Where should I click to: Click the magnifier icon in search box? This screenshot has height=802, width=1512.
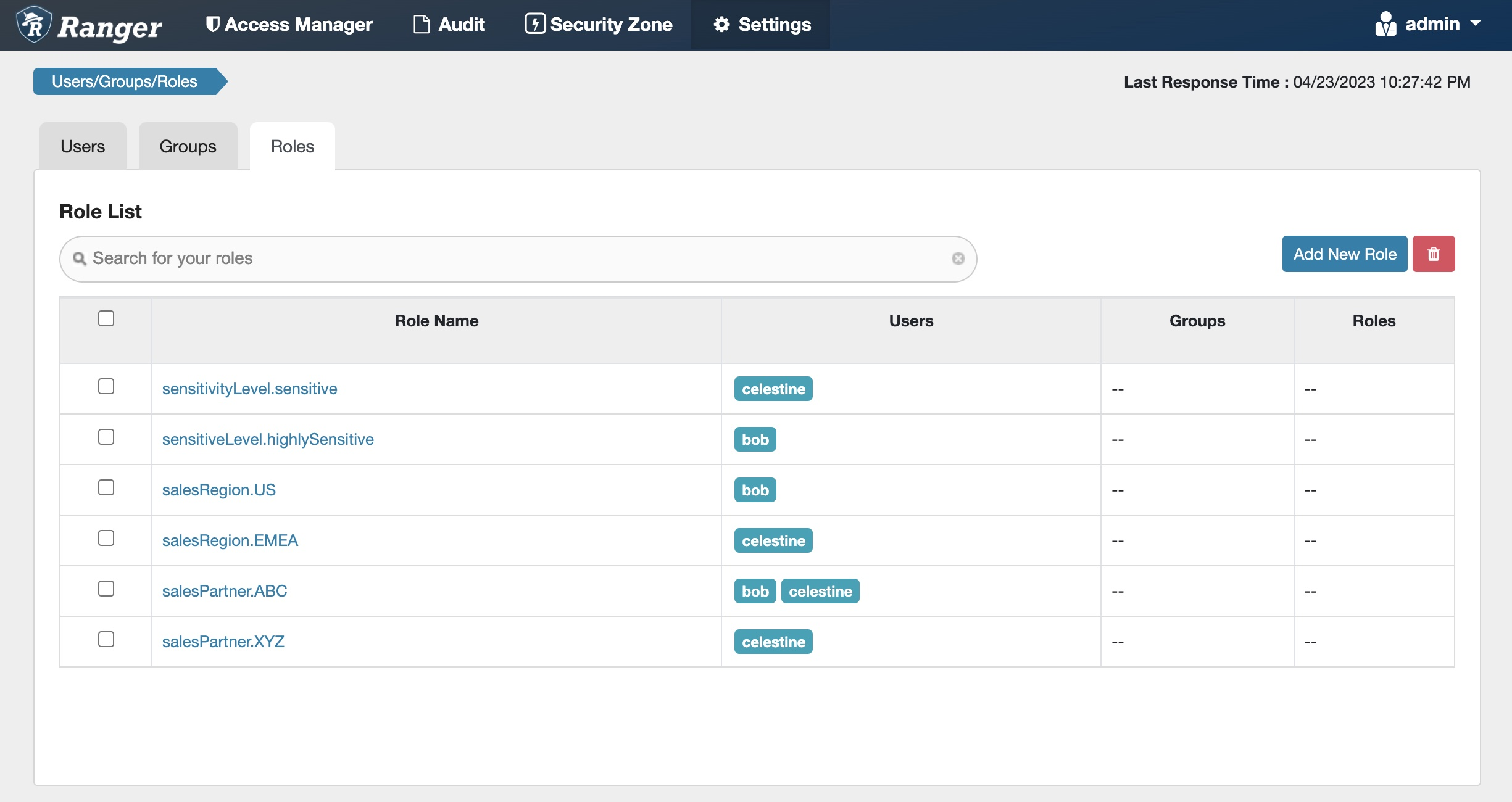(x=80, y=258)
